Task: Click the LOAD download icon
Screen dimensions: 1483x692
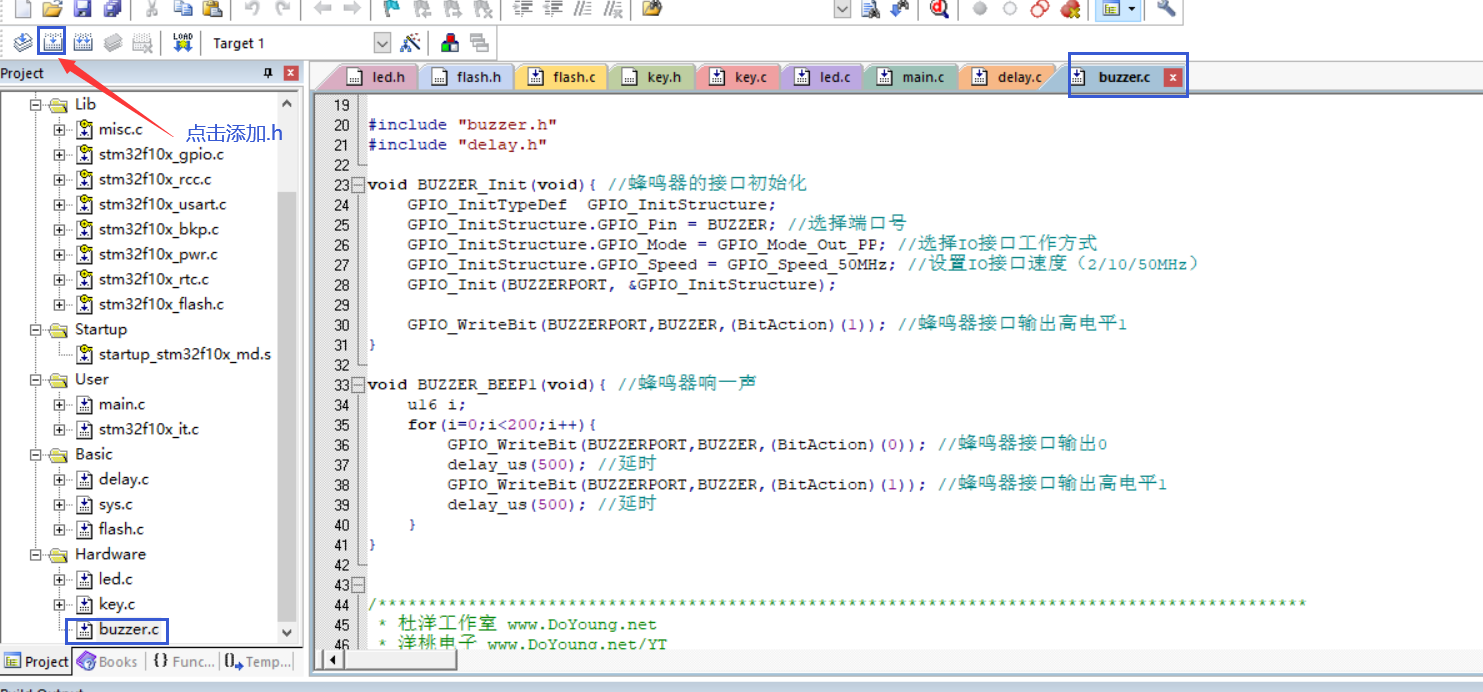Action: click(182, 42)
